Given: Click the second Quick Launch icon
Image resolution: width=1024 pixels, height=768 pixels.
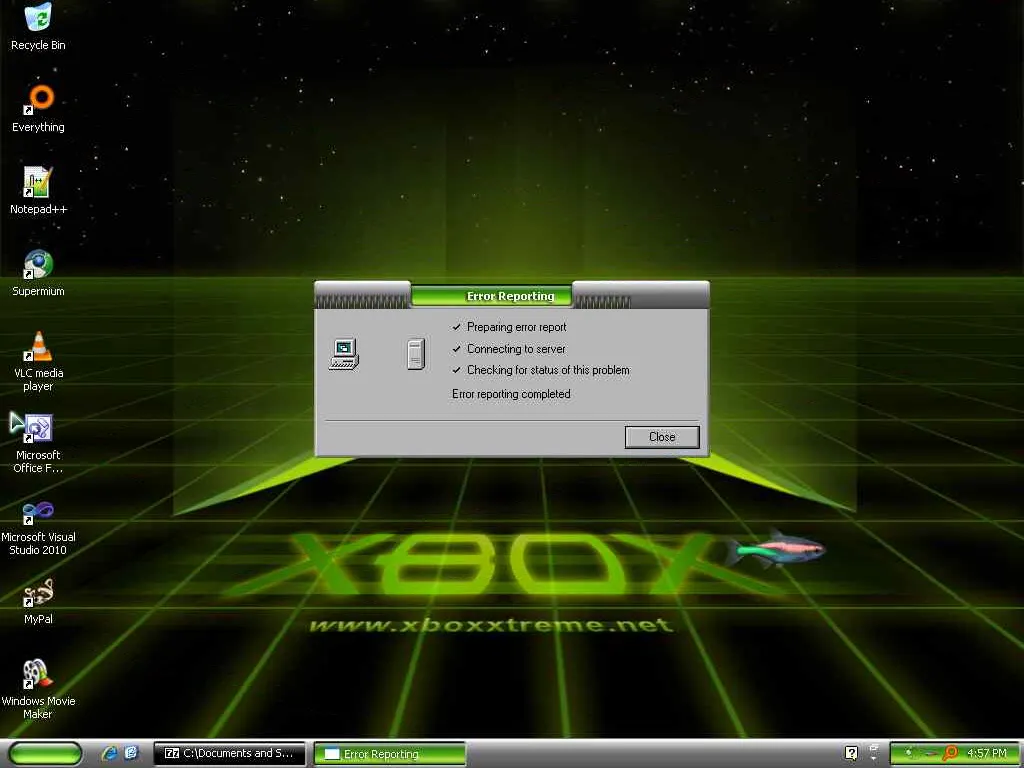Looking at the screenshot, I should pyautogui.click(x=131, y=754).
